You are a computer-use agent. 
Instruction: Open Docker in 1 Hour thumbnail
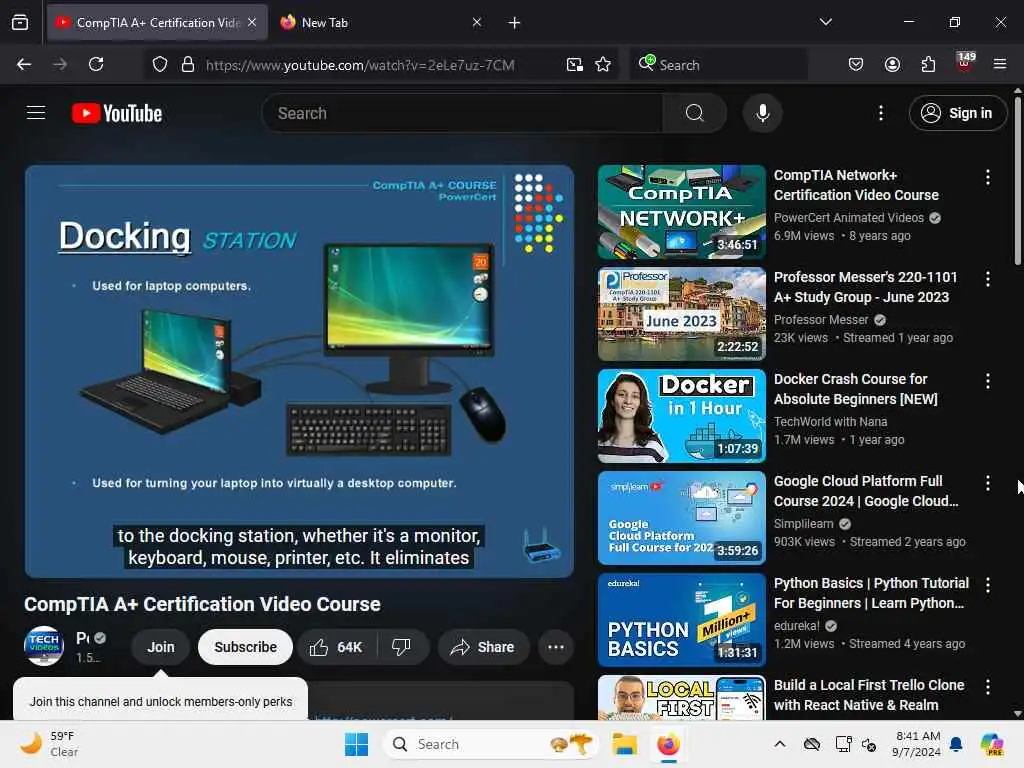coord(681,415)
